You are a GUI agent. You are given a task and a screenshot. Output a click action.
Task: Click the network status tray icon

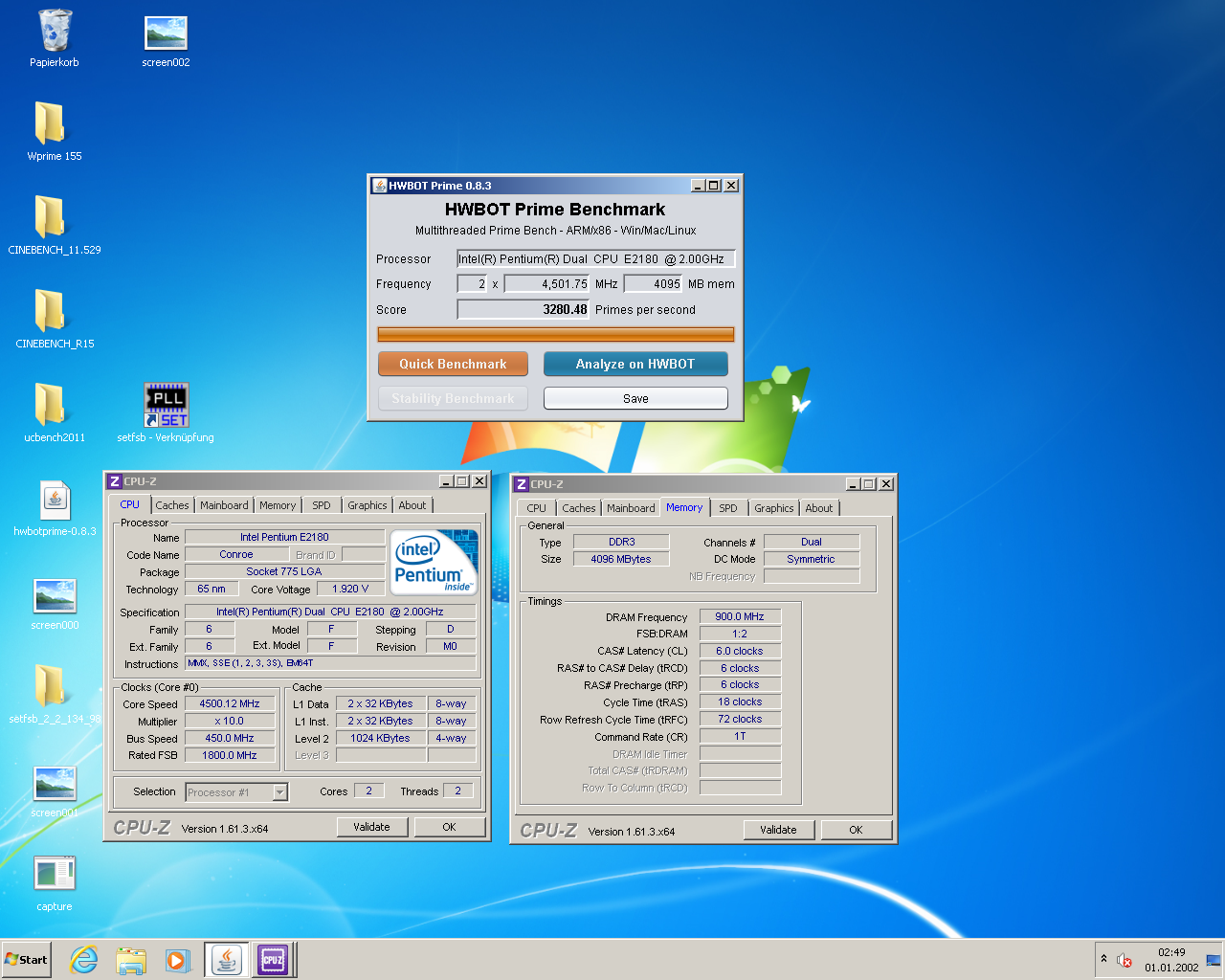(x=1213, y=960)
